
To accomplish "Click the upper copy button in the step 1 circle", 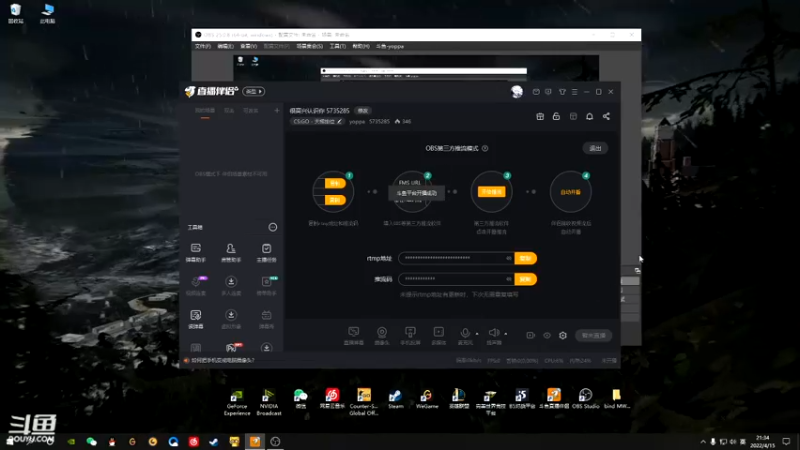I will click(335, 183).
